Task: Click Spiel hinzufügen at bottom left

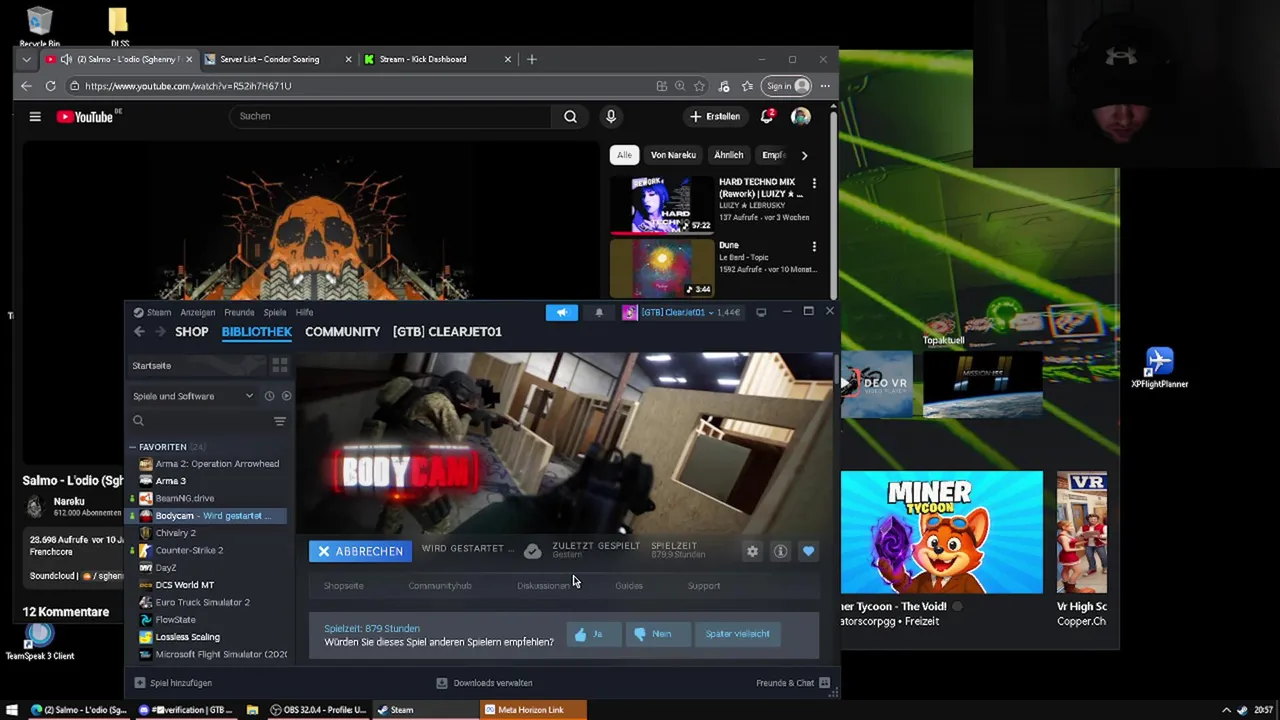Action: click(x=172, y=683)
